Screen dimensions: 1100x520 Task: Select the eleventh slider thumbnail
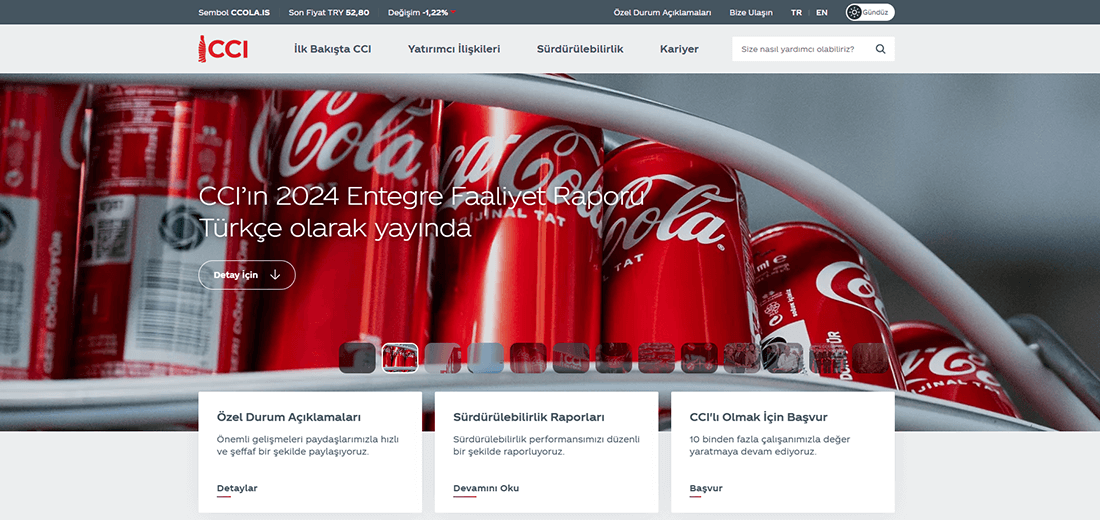(785, 358)
